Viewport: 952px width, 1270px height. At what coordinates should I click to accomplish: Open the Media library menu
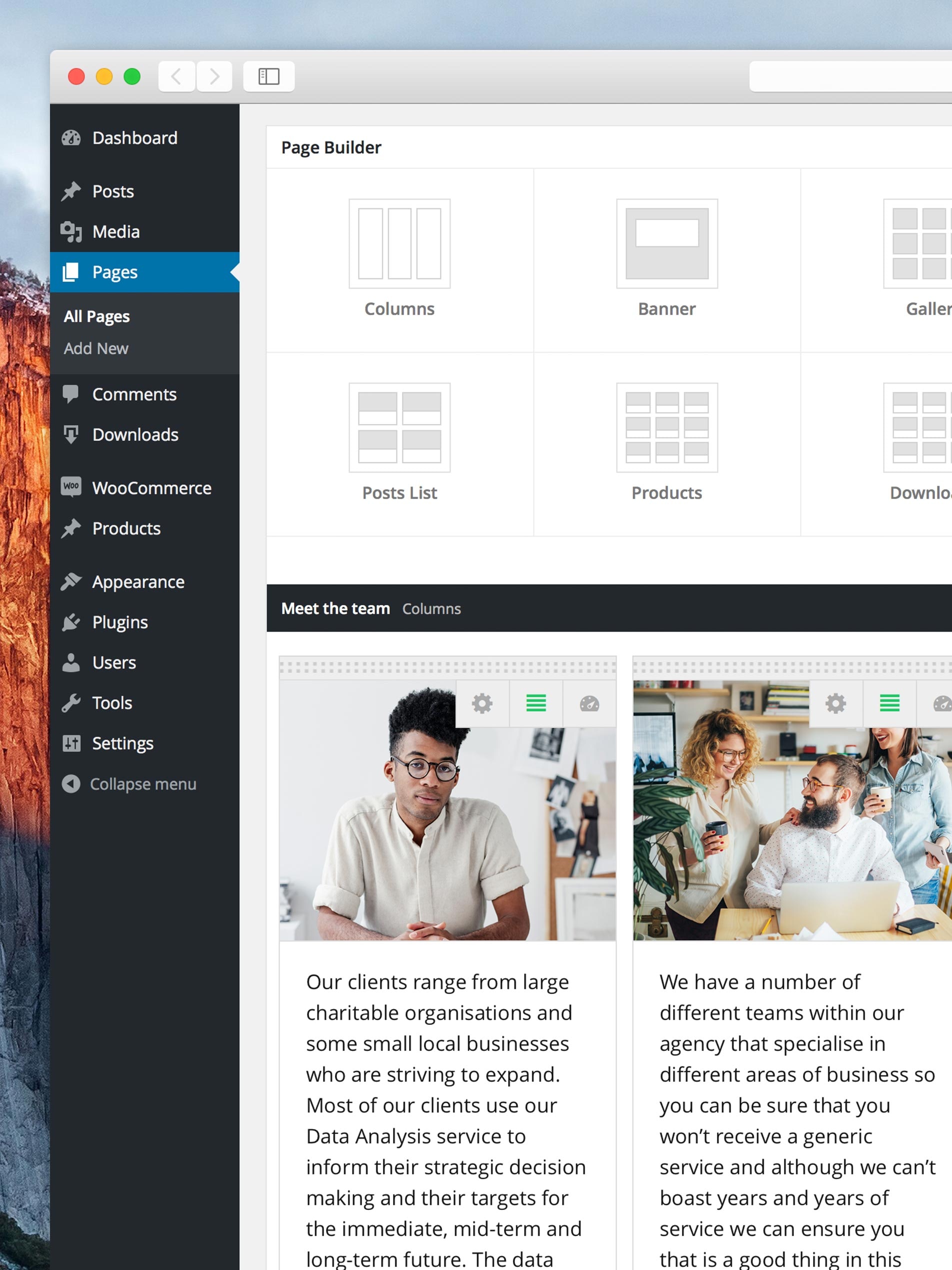pos(144,232)
